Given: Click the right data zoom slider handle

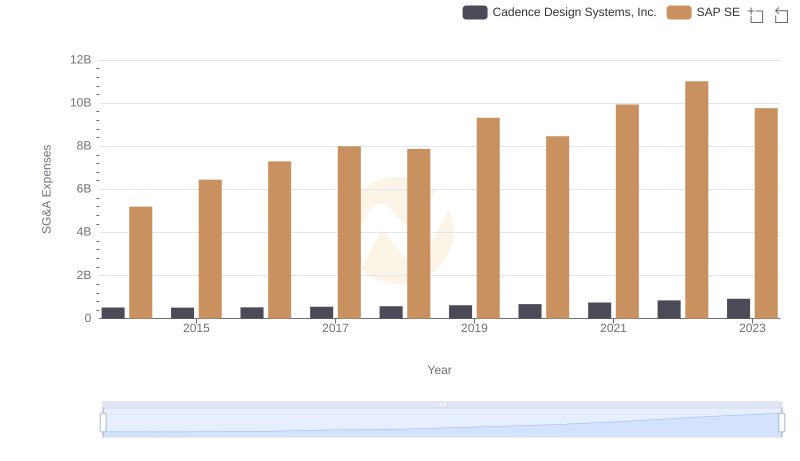Looking at the screenshot, I should (782, 423).
